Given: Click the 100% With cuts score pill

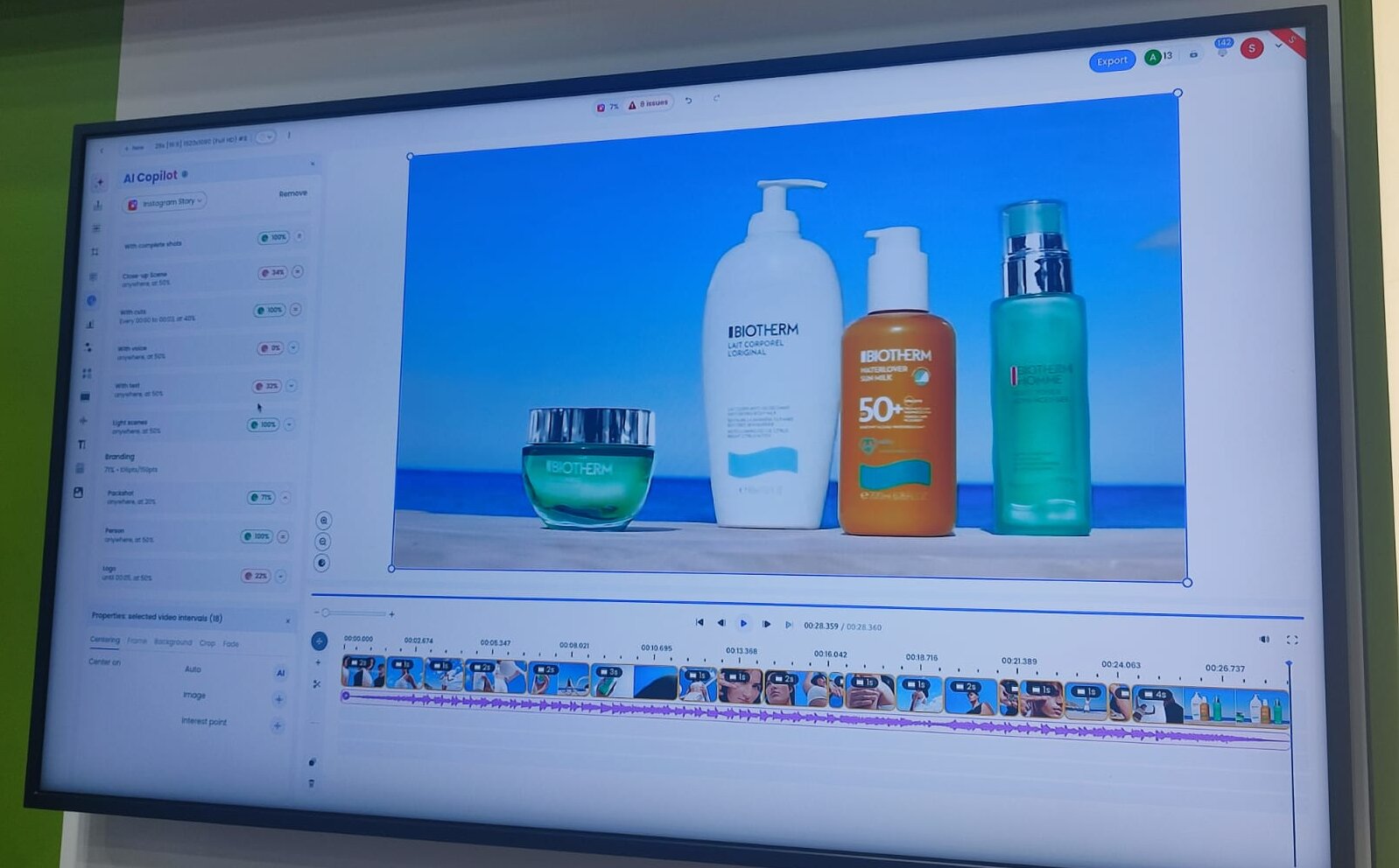Looking at the screenshot, I should tap(270, 310).
